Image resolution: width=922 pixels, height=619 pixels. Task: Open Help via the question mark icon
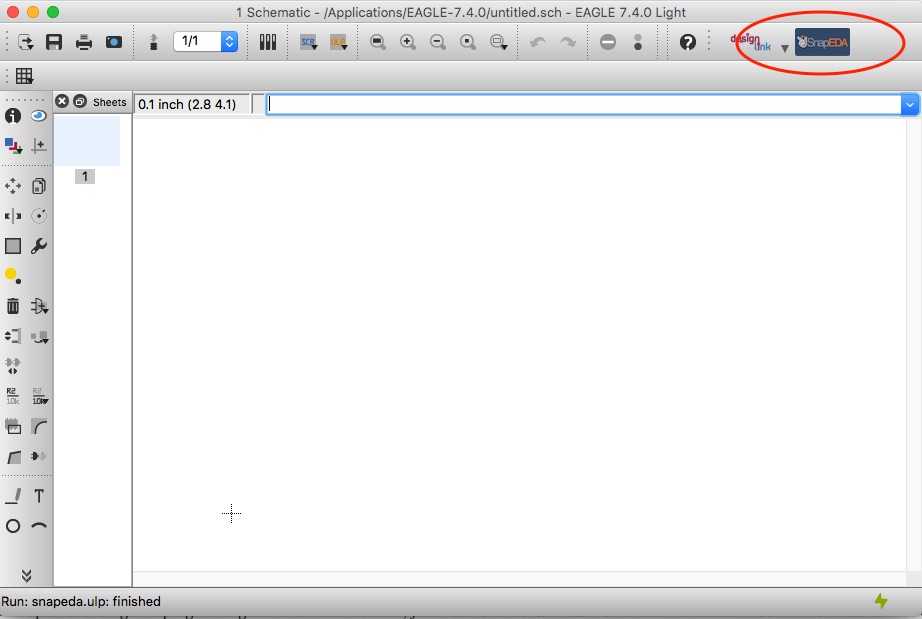687,42
